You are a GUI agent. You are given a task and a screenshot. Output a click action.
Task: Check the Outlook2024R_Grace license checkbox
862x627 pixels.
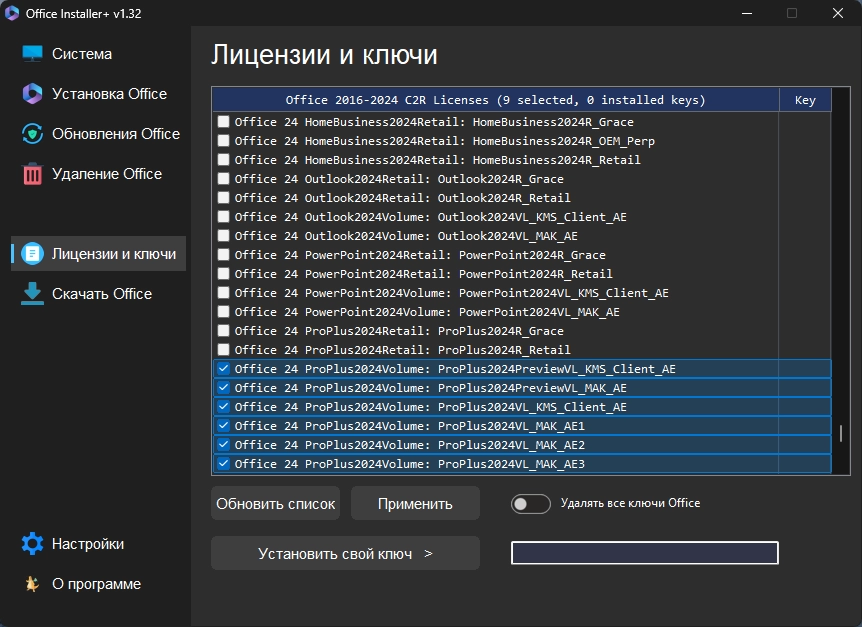coord(223,179)
